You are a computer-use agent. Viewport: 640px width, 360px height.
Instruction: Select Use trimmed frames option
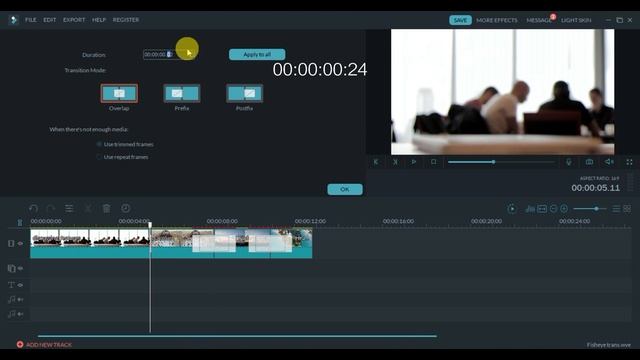coord(125,144)
